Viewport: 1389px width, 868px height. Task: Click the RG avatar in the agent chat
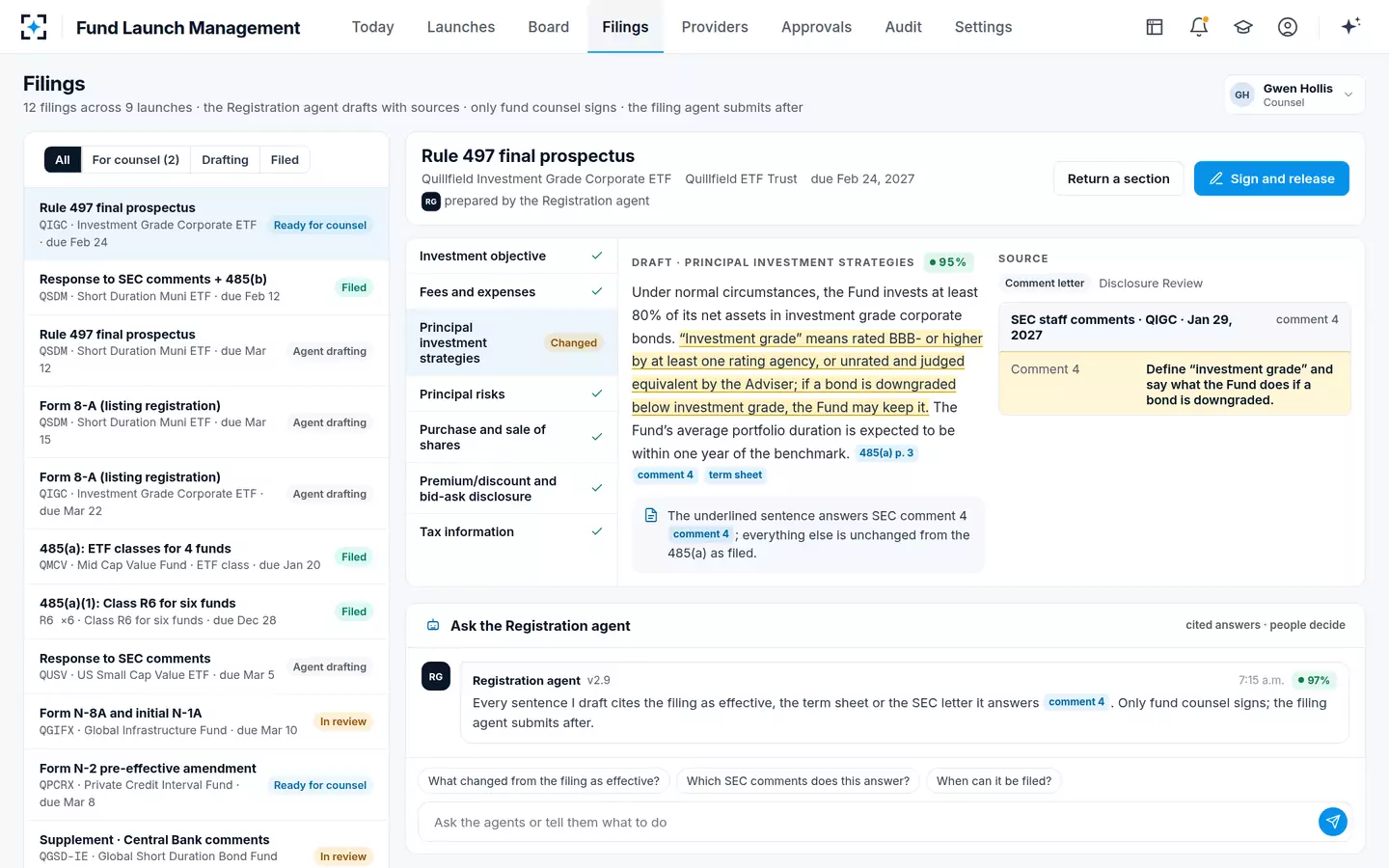coord(436,677)
